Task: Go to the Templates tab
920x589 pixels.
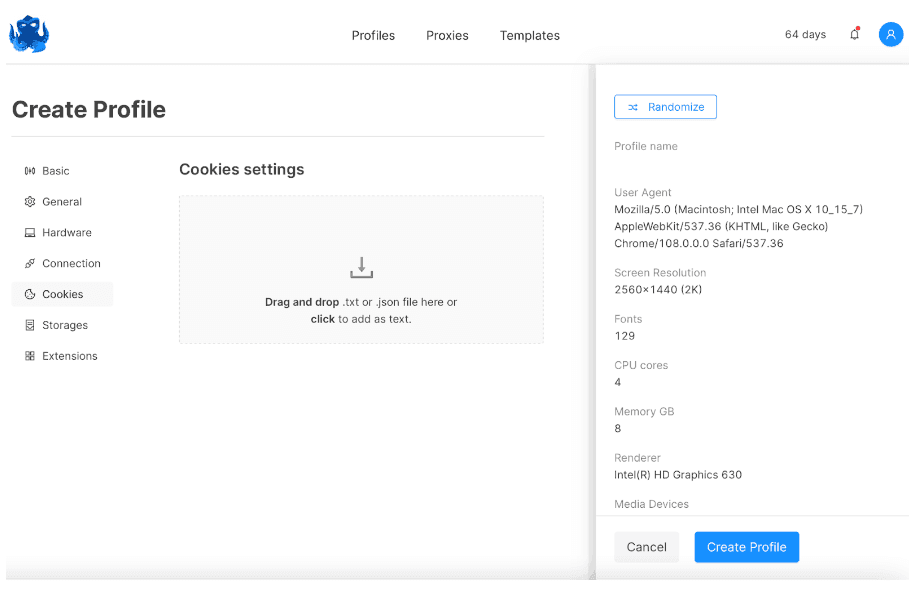Action: (529, 35)
